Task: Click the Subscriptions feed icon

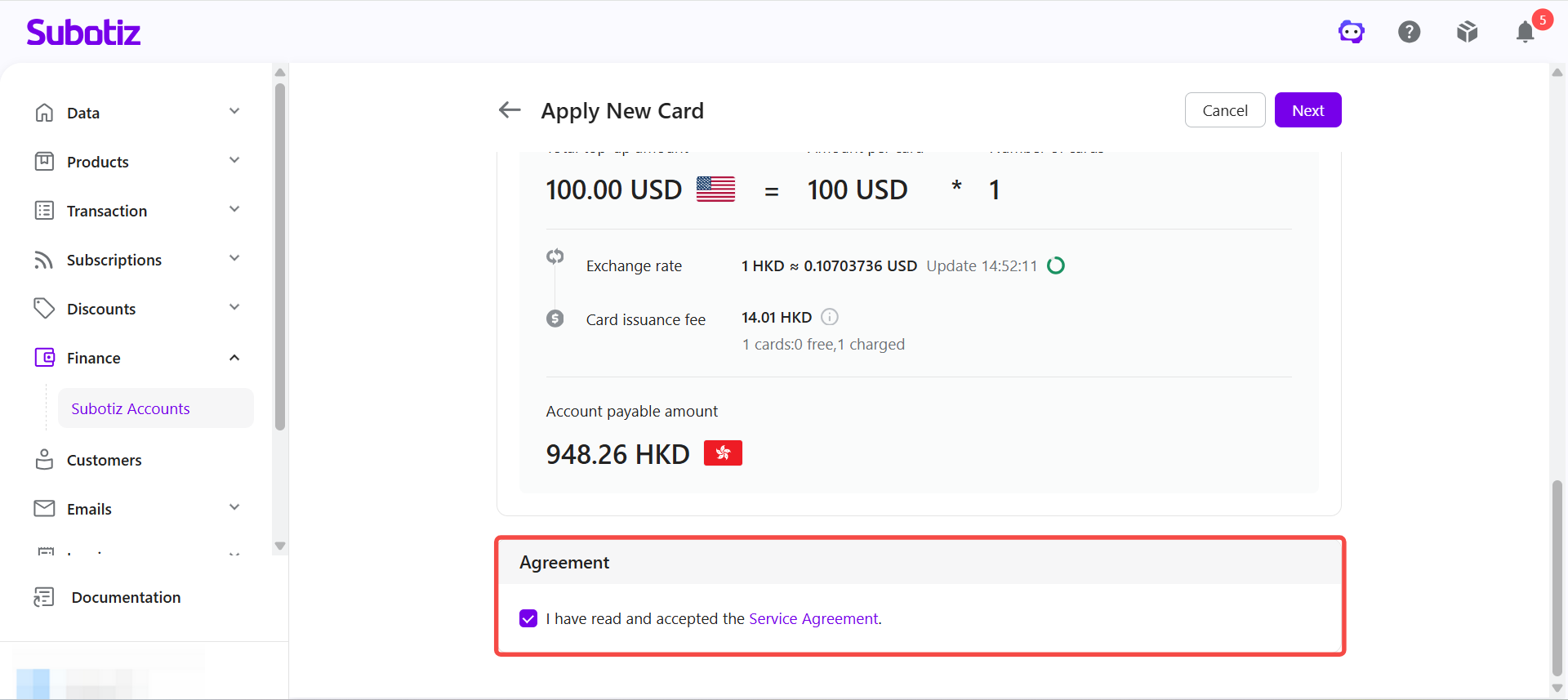Action: pos(44,259)
